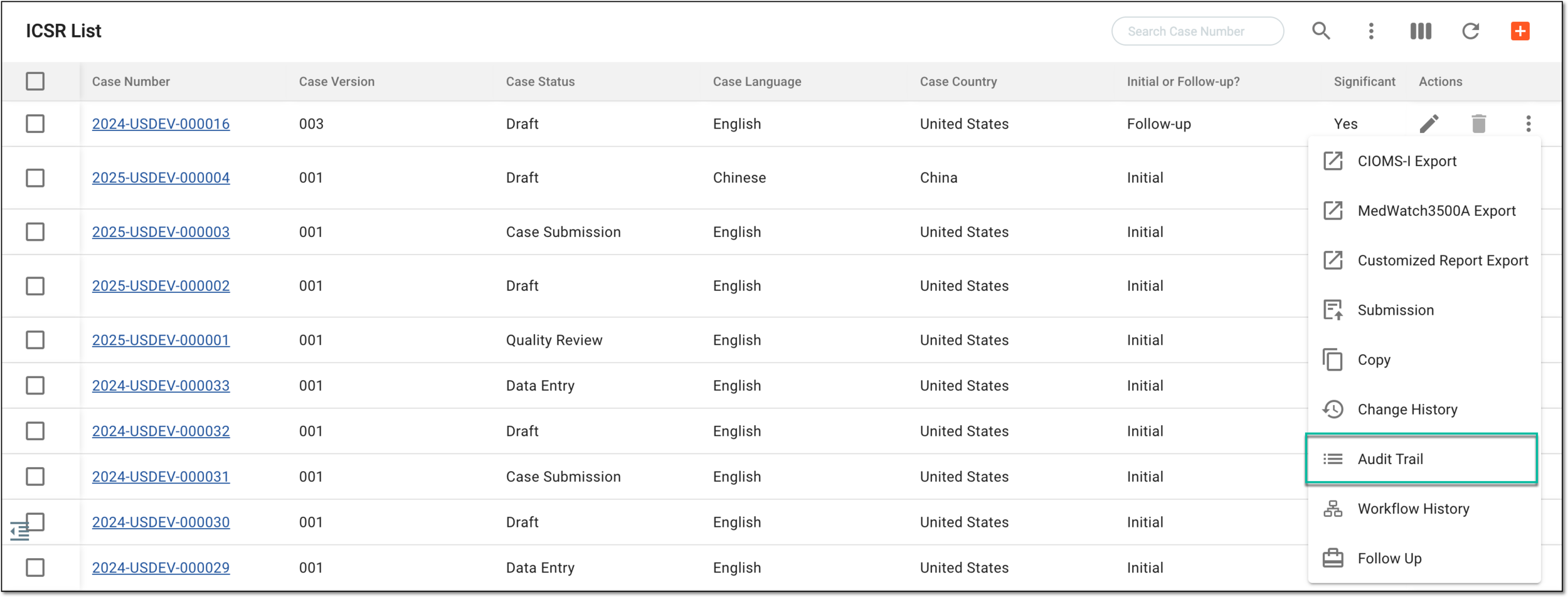This screenshot has height=597, width=1568.
Task: Open the header more-options vertical dots
Action: (1371, 31)
